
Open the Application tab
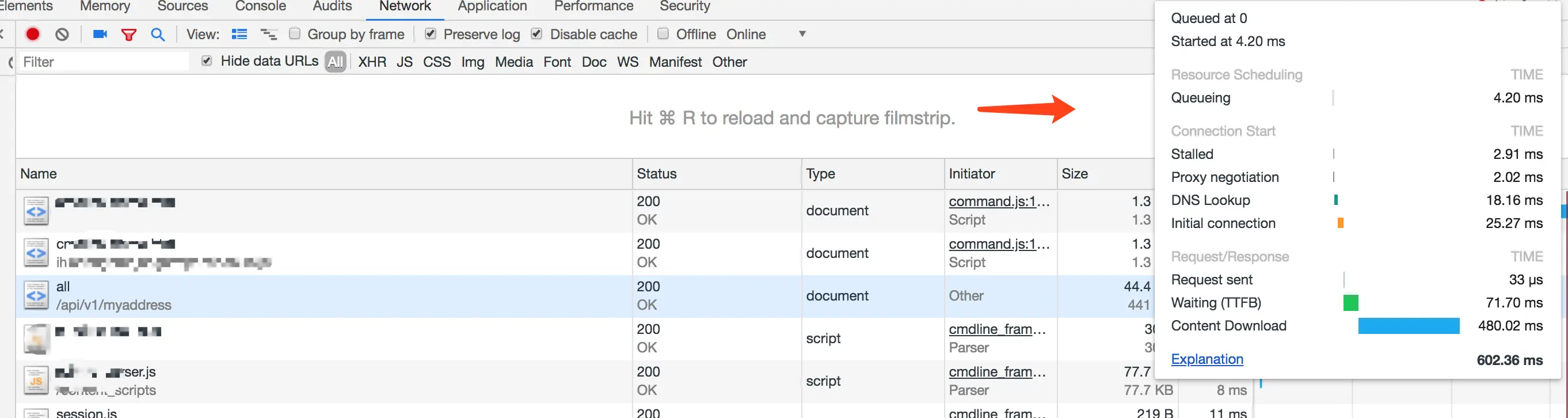492,6
